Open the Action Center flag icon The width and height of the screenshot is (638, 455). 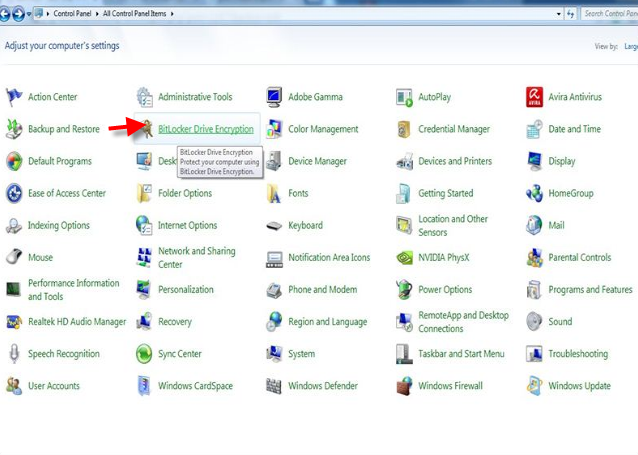pyautogui.click(x=14, y=97)
